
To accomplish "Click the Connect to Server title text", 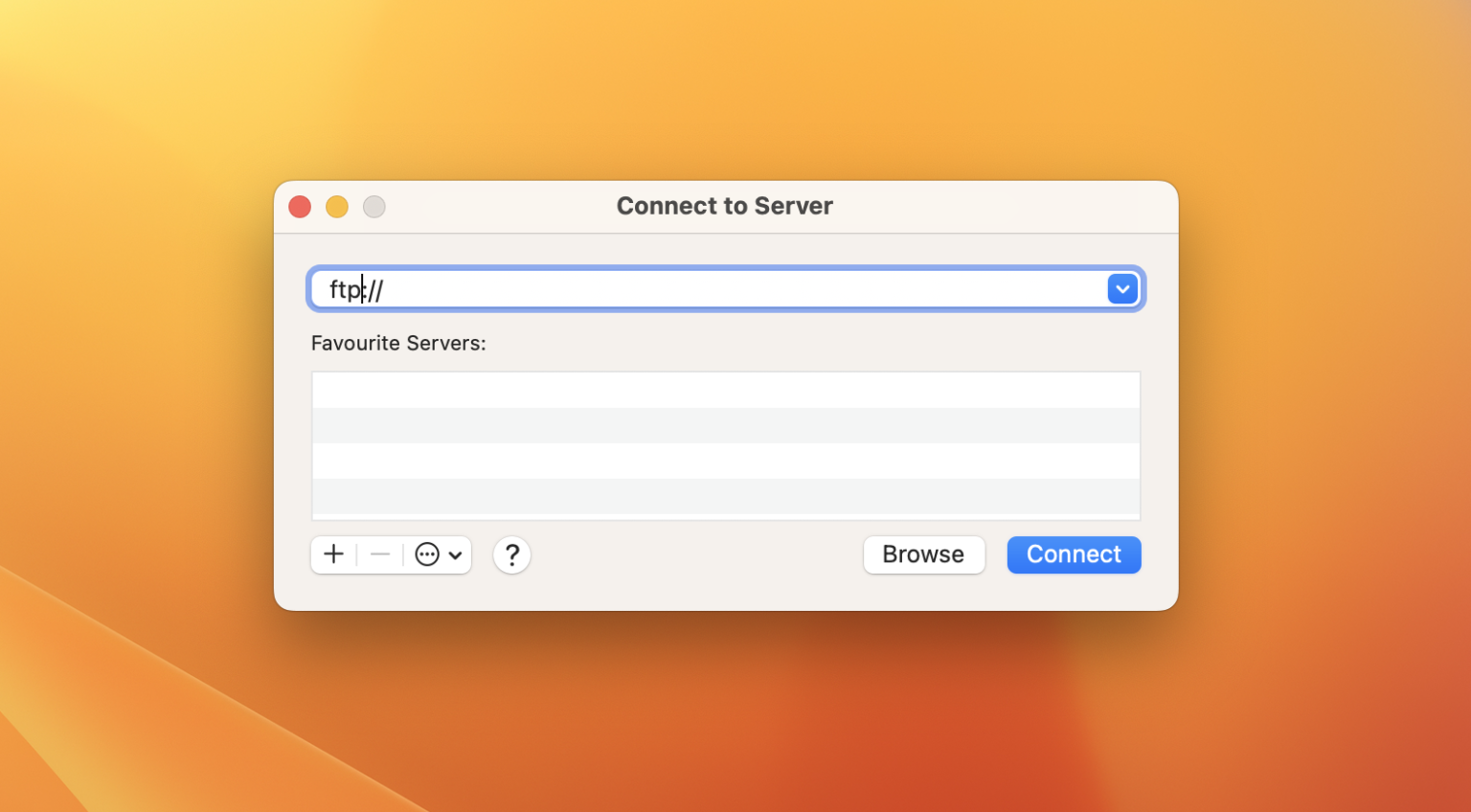I will pyautogui.click(x=724, y=206).
